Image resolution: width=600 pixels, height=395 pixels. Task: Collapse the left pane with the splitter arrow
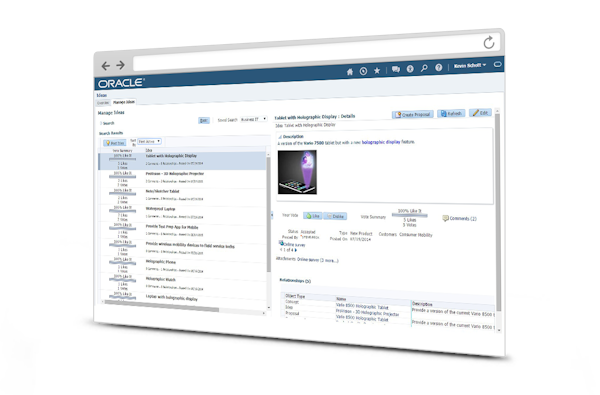[272, 215]
